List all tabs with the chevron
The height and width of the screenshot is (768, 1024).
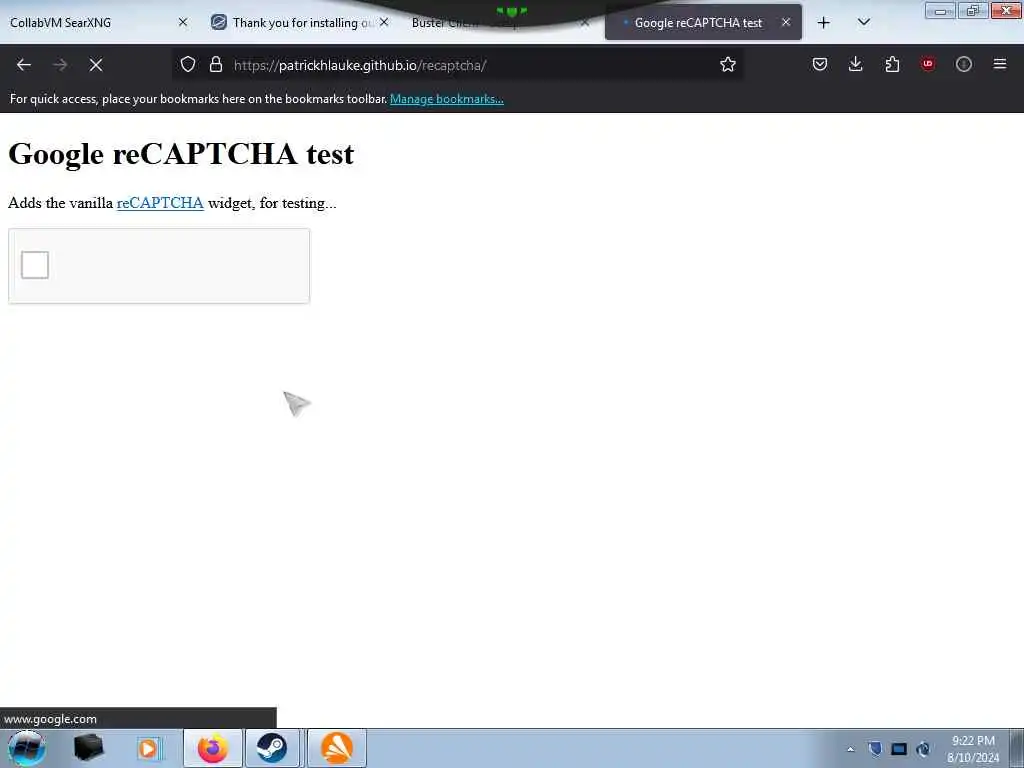(863, 22)
